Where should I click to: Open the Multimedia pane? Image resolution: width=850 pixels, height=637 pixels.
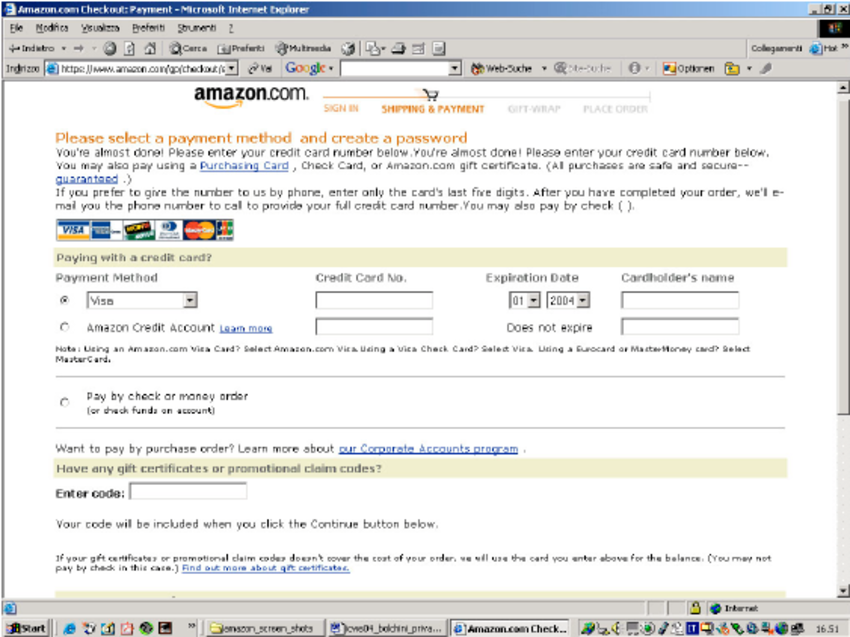[304, 49]
